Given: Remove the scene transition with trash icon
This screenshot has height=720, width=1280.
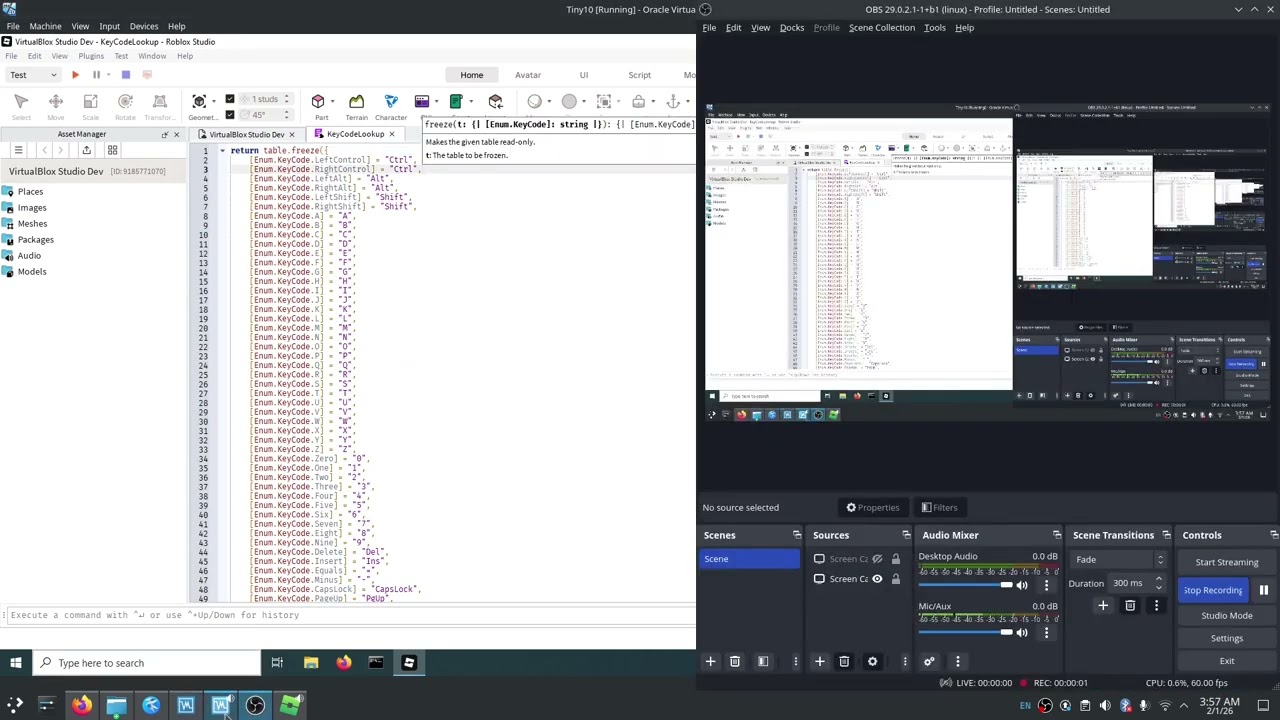Looking at the screenshot, I should (1130, 606).
